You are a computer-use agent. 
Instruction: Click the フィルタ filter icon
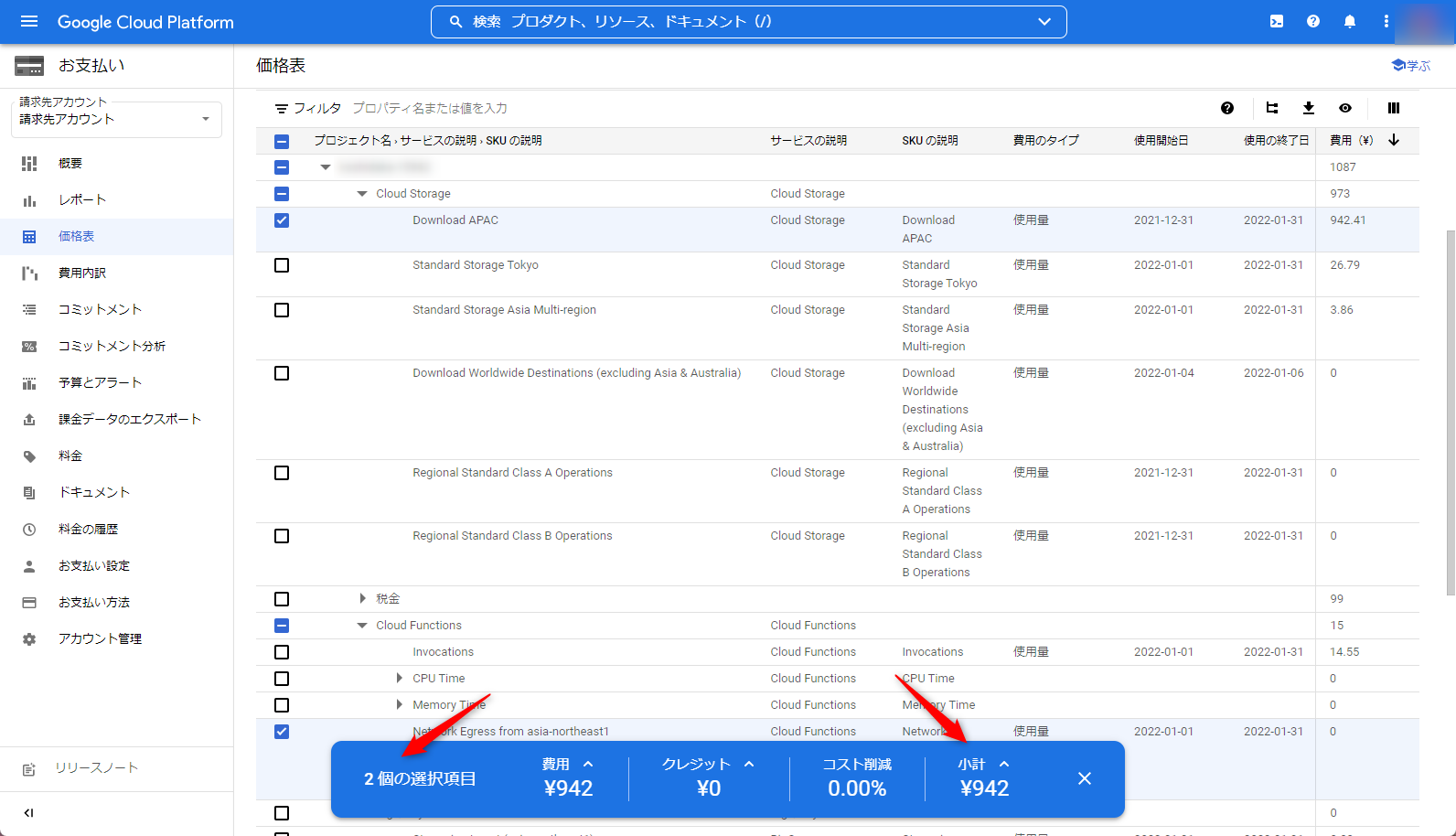click(x=282, y=109)
